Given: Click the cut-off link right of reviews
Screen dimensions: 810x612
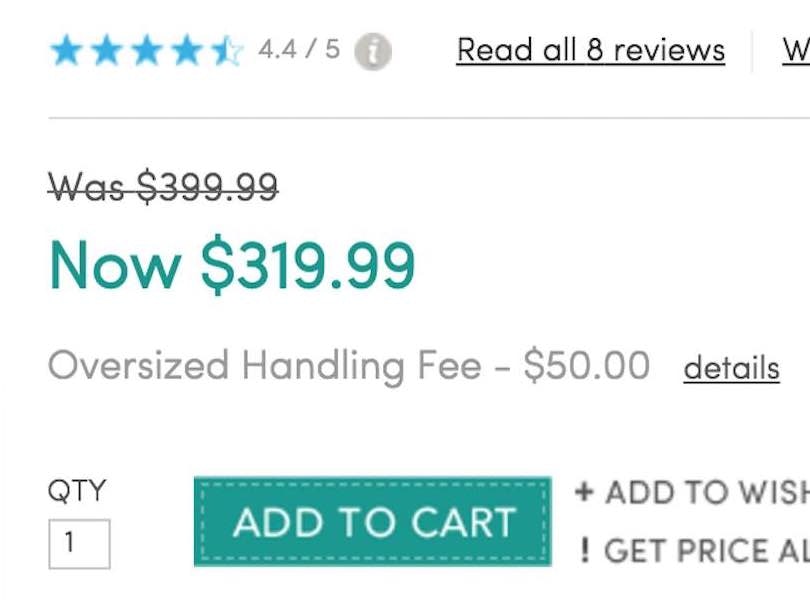Looking at the screenshot, I should [x=796, y=50].
